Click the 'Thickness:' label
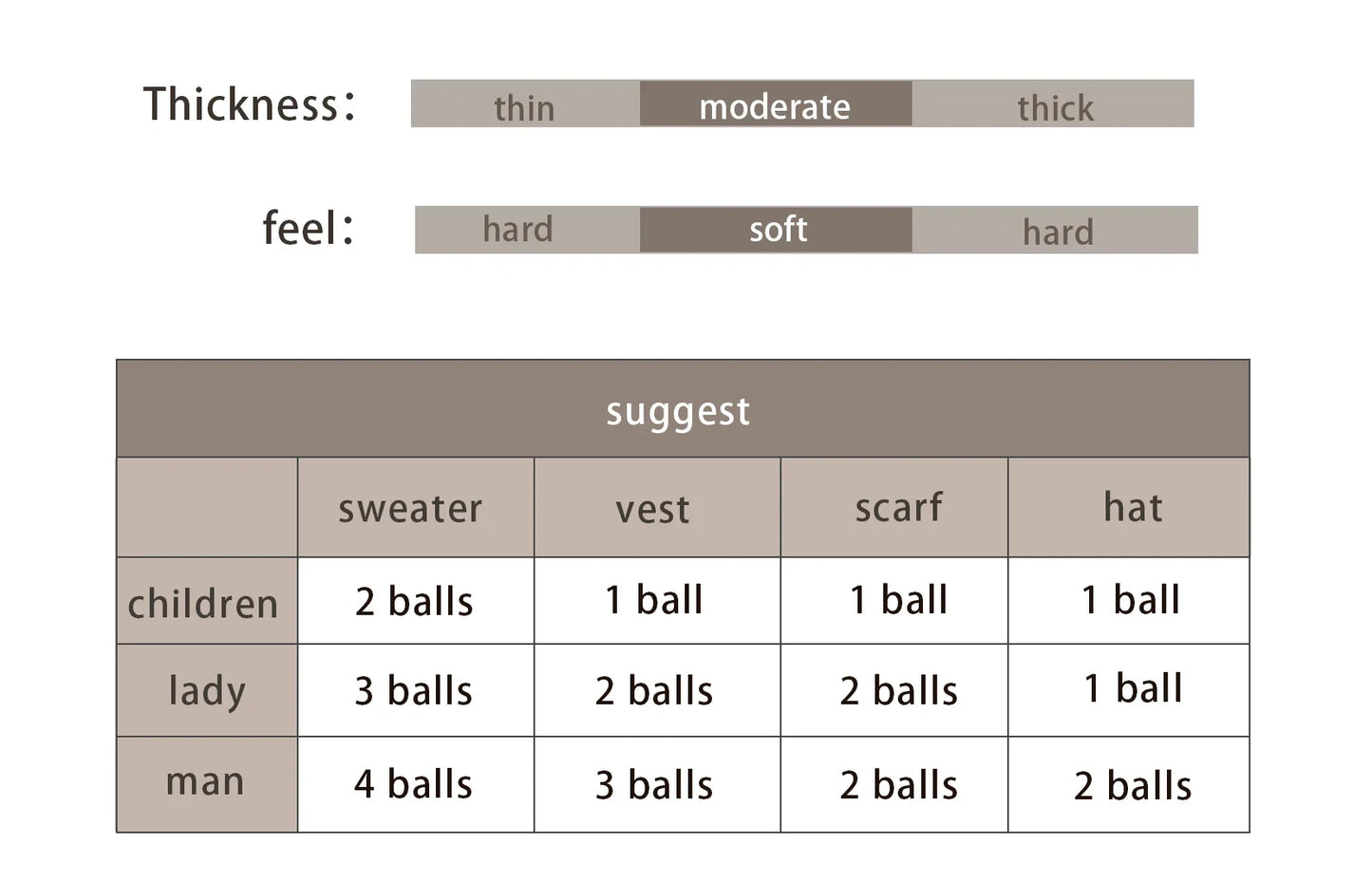 tap(250, 103)
